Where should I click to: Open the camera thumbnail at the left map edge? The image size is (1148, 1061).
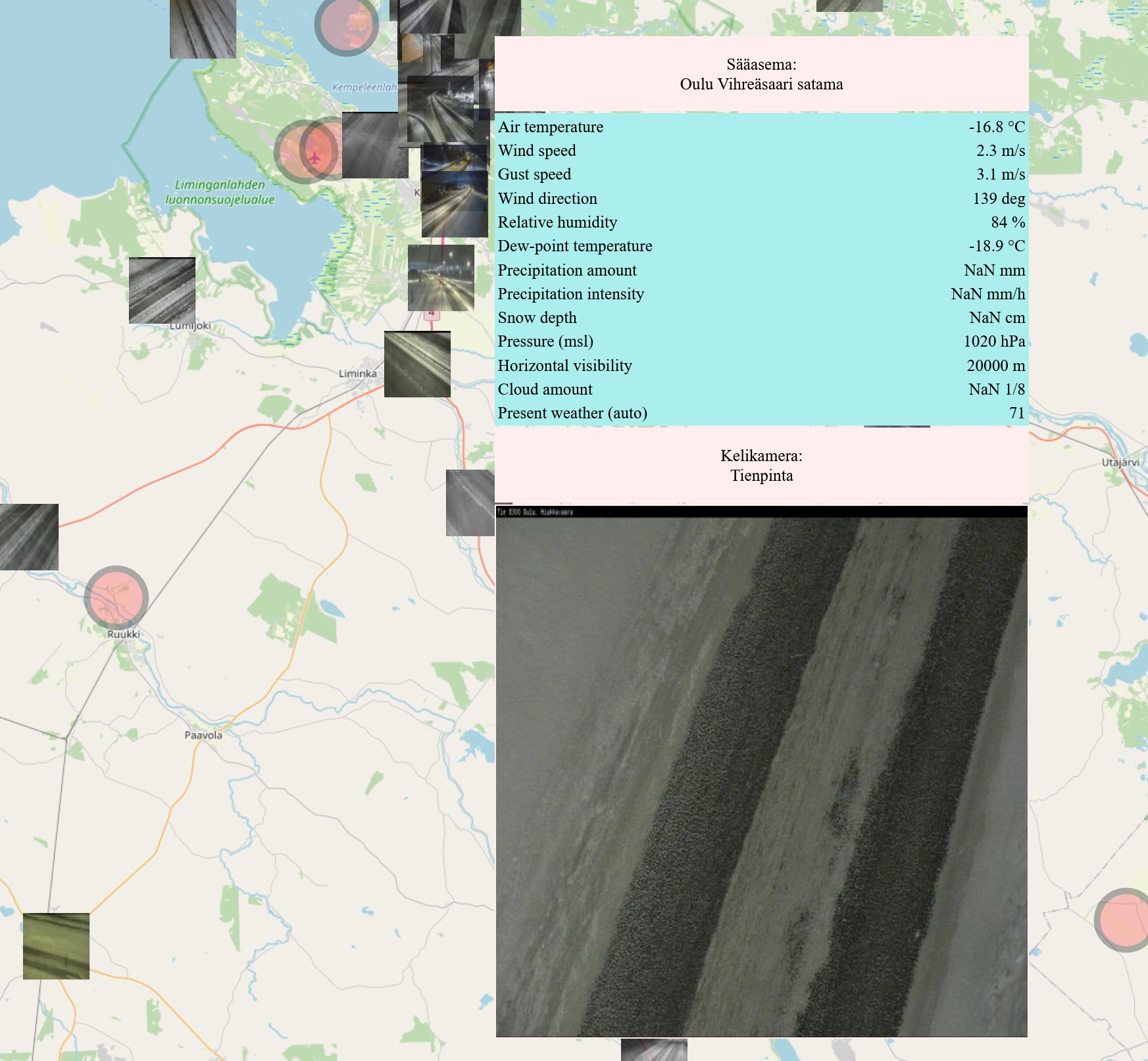pos(29,537)
